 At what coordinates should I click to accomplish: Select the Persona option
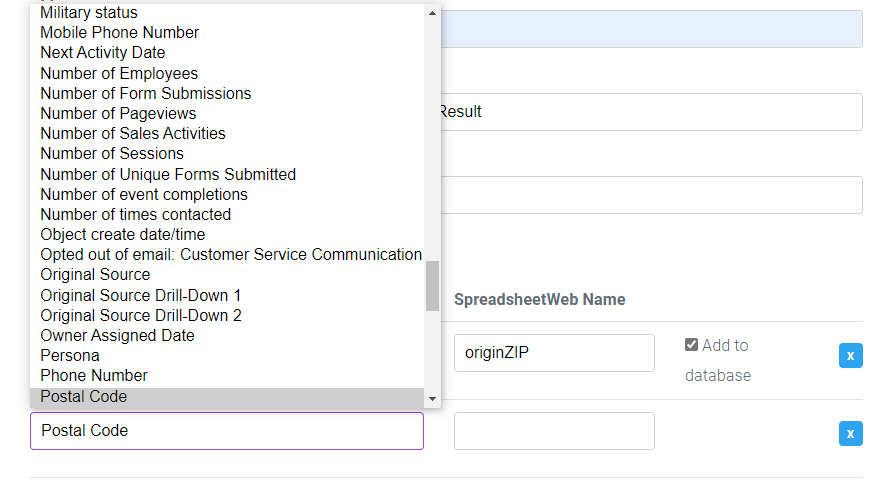70,356
